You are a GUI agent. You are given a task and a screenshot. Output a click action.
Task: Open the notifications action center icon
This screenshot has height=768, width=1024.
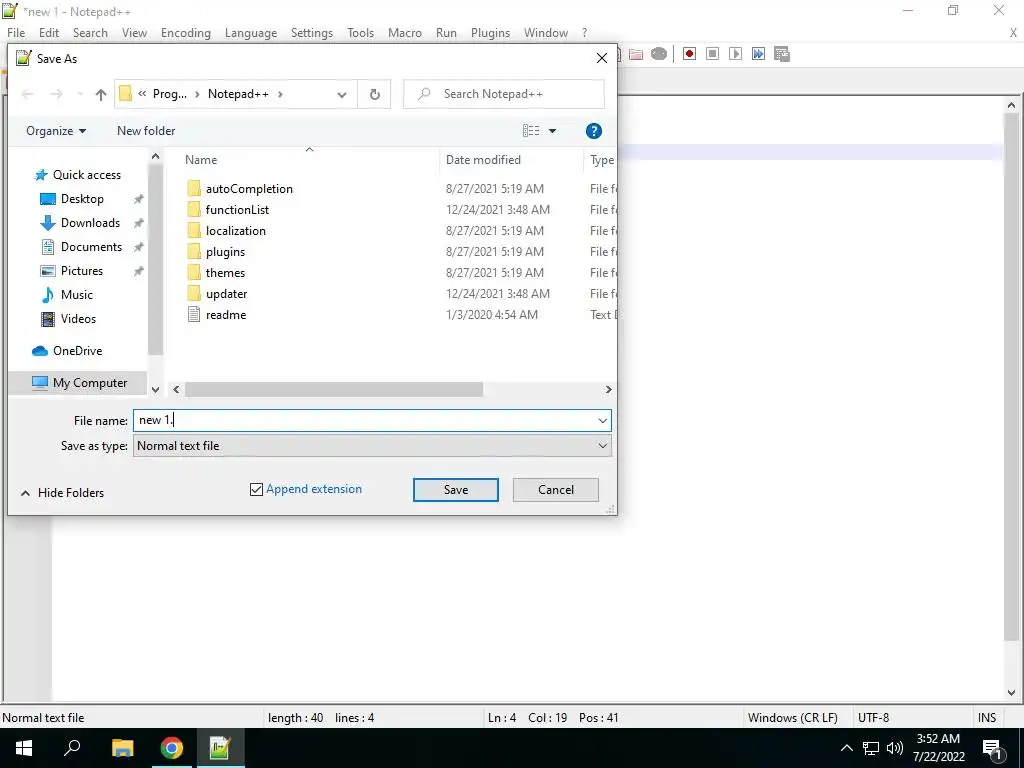click(x=992, y=748)
